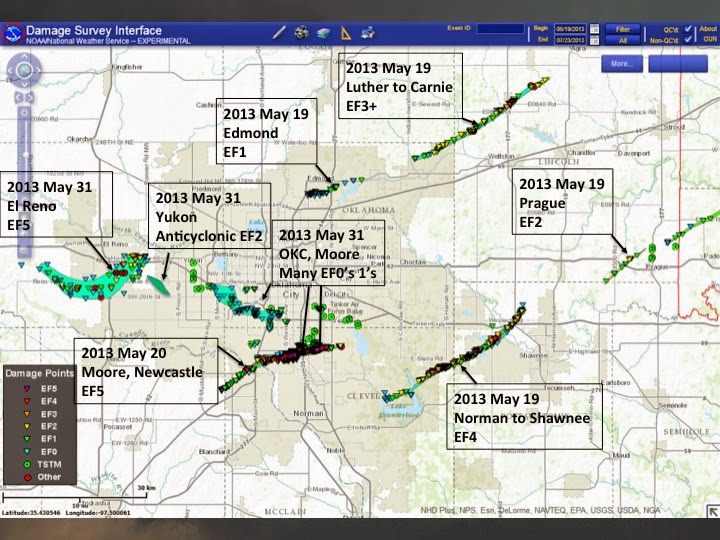Zoom in with plus button

tap(25, 112)
